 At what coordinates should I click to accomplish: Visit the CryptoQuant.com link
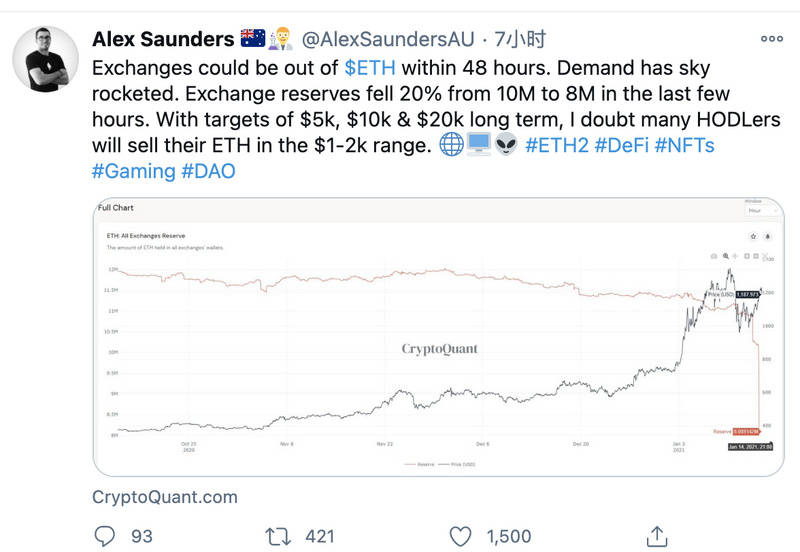click(165, 497)
